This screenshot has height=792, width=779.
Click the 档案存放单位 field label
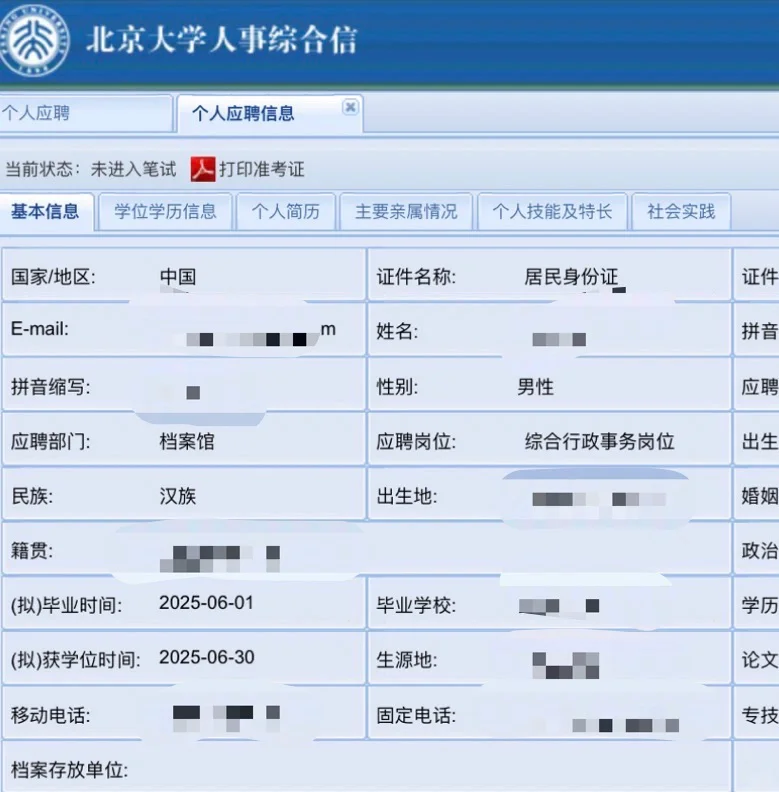(70, 770)
